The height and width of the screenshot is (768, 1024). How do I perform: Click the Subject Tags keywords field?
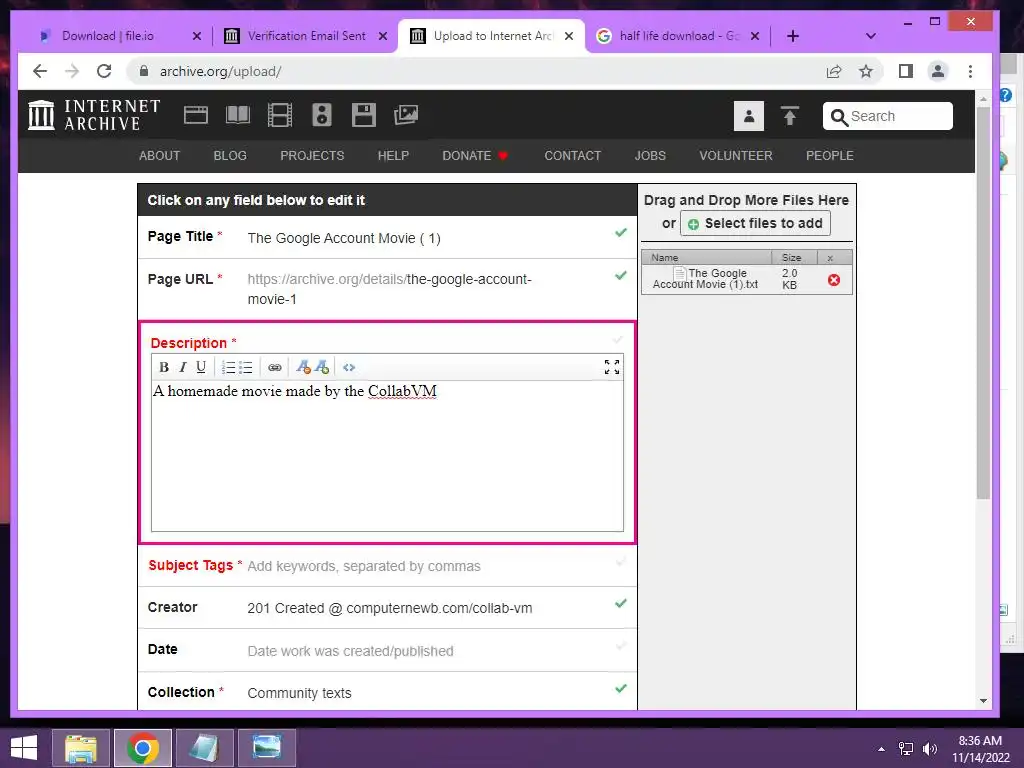[x=387, y=566]
